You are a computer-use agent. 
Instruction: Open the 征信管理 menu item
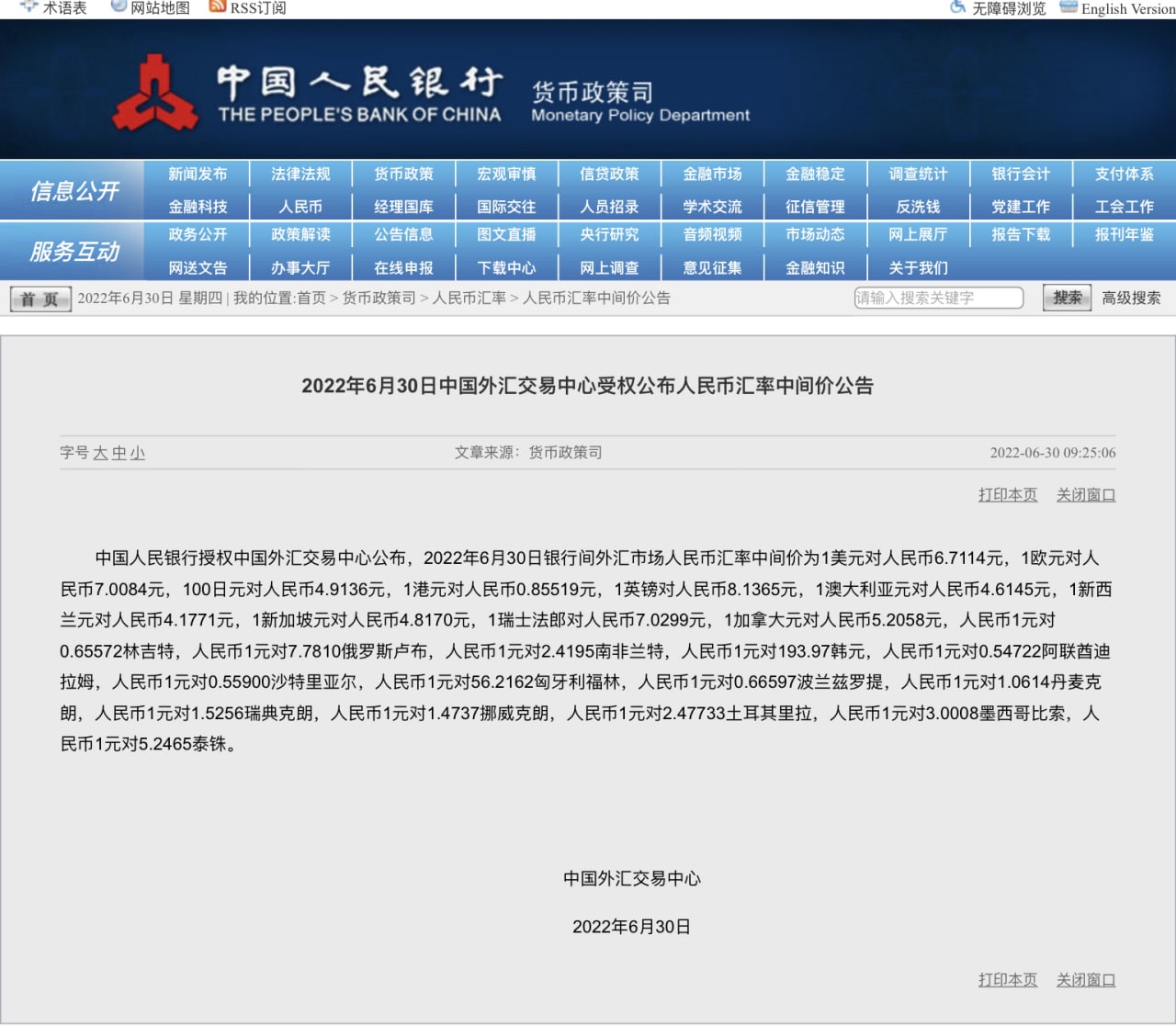[815, 207]
